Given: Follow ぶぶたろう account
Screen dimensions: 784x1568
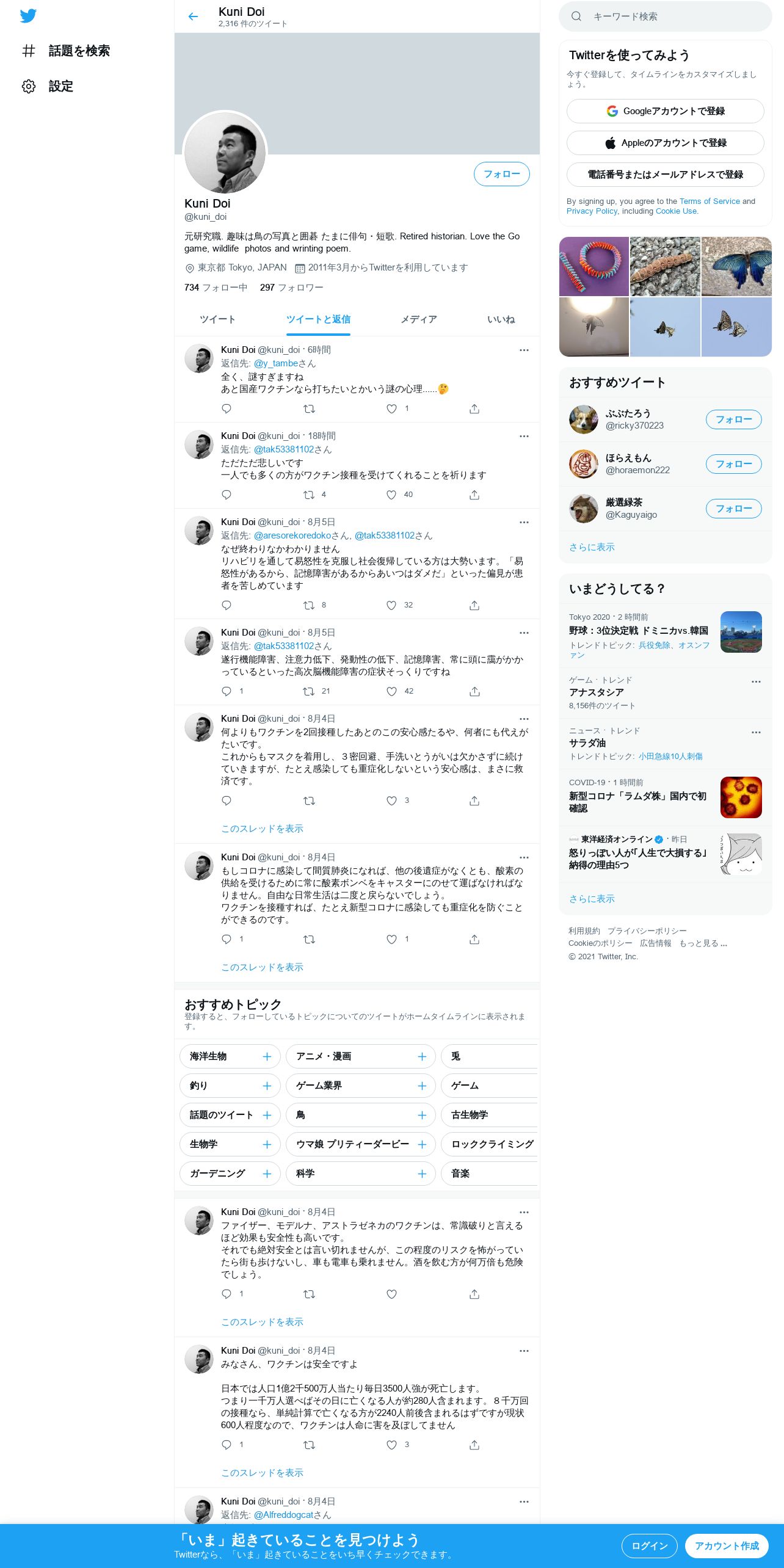Looking at the screenshot, I should click(734, 419).
